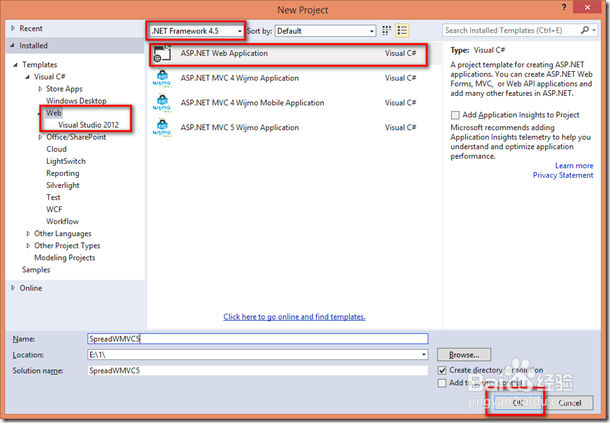The height and width of the screenshot is (423, 610).
Task: Select the Silverlight category
Action: coord(63,185)
